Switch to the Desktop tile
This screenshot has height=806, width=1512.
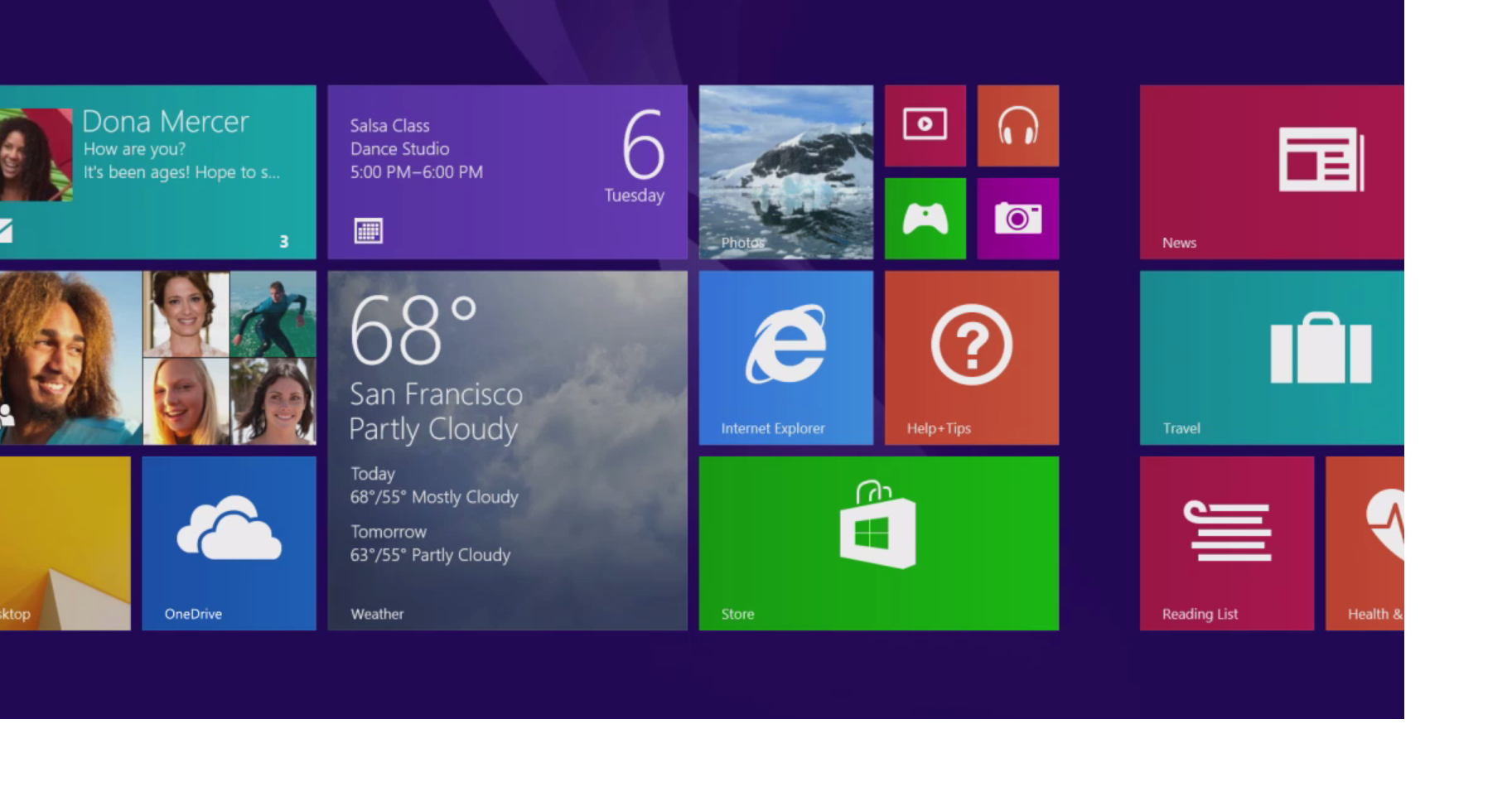(x=65, y=543)
